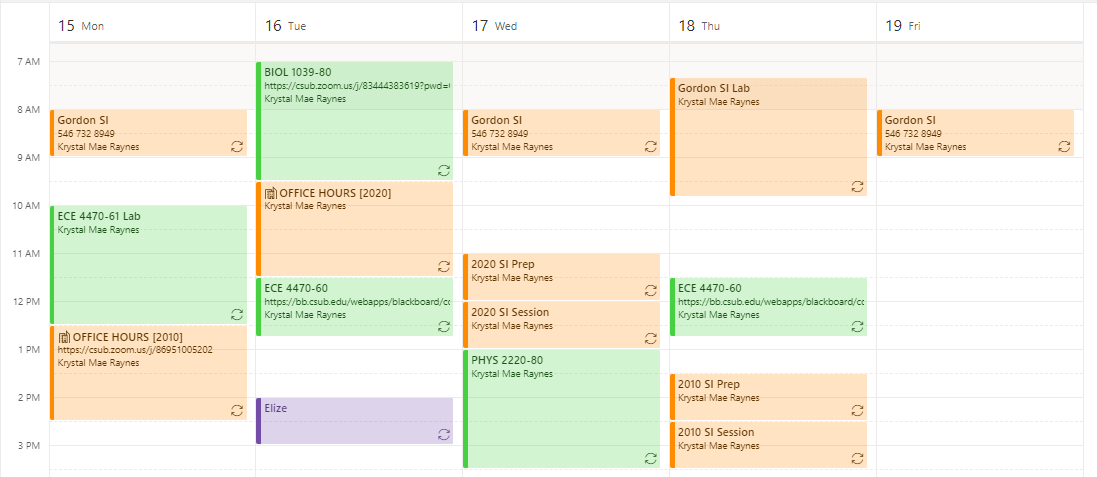Click the meeting icon beside OFFICE HOURS [2010]
The image size is (1097, 477).
[64, 337]
